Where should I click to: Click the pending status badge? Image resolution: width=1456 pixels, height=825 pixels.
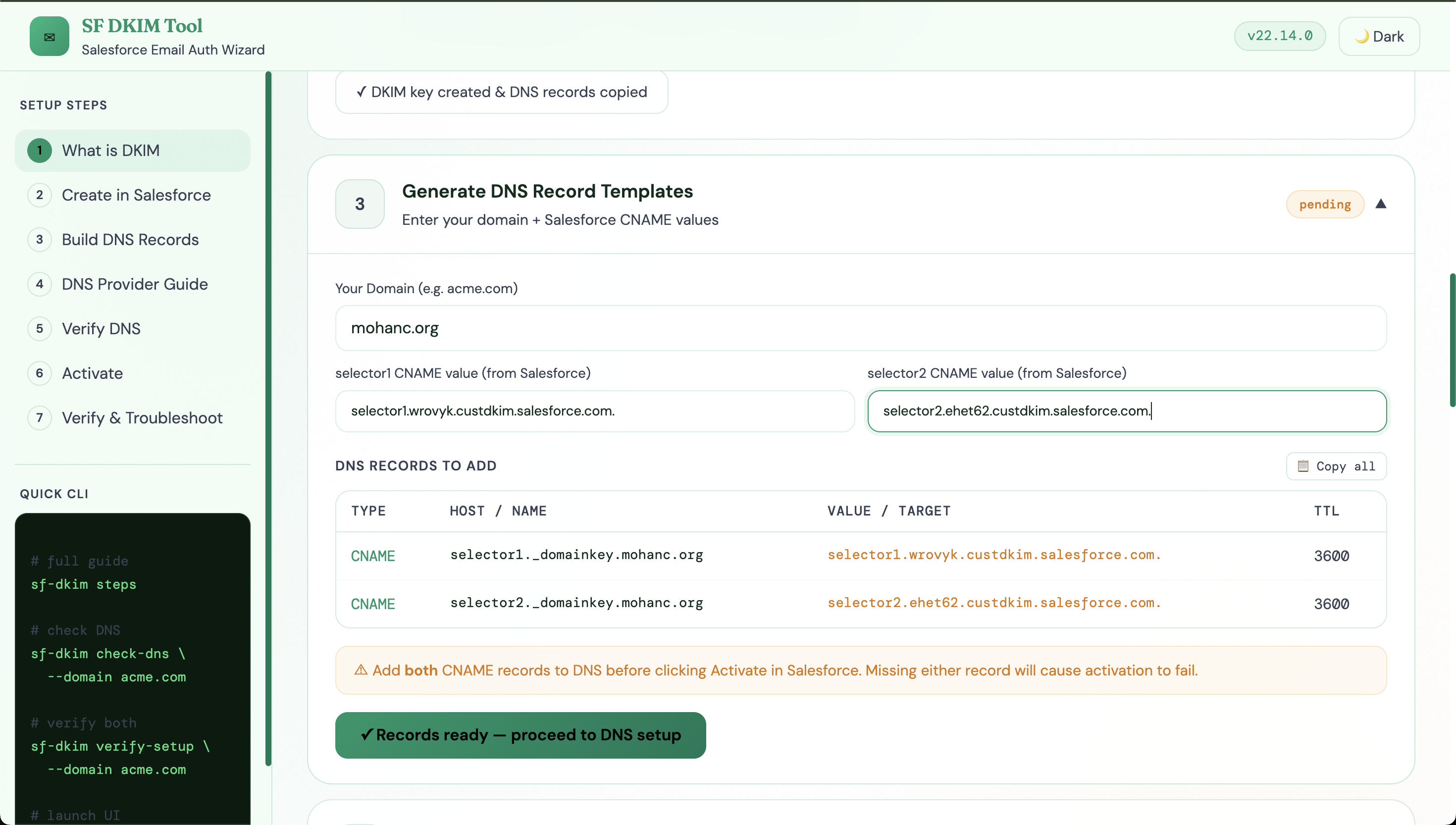1325,204
